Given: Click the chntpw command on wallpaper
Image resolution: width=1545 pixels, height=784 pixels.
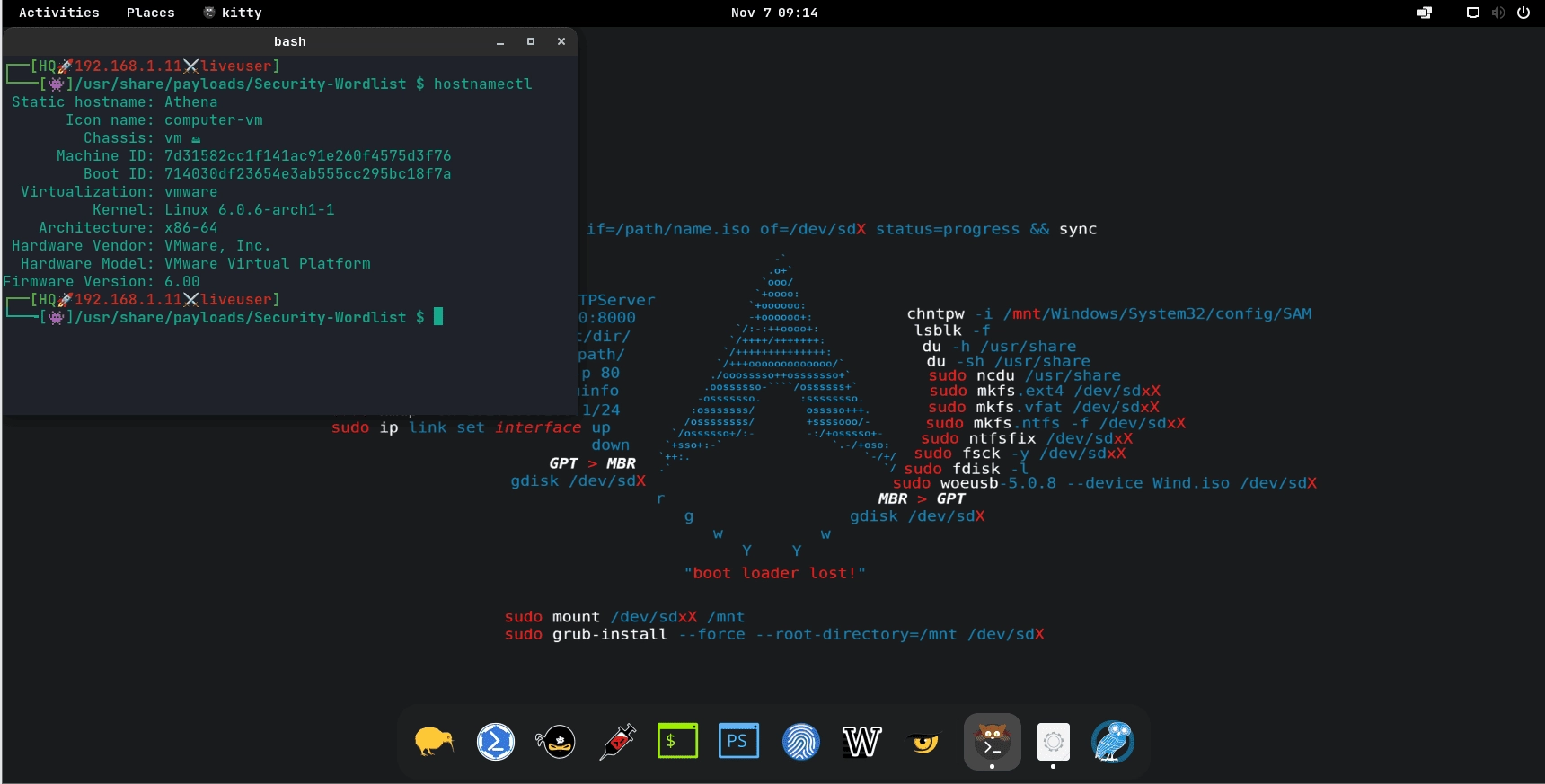Looking at the screenshot, I should 1109,313.
